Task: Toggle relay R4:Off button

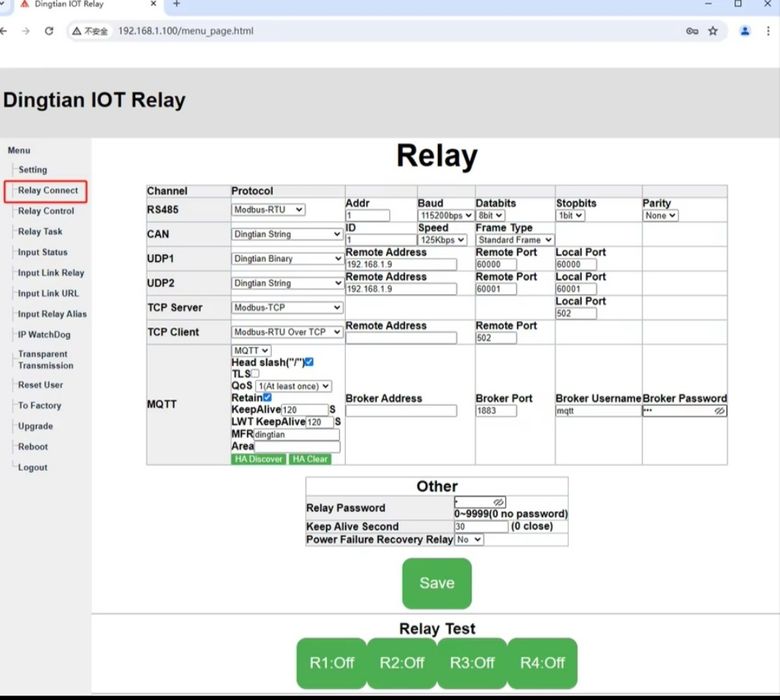Action: (542, 663)
